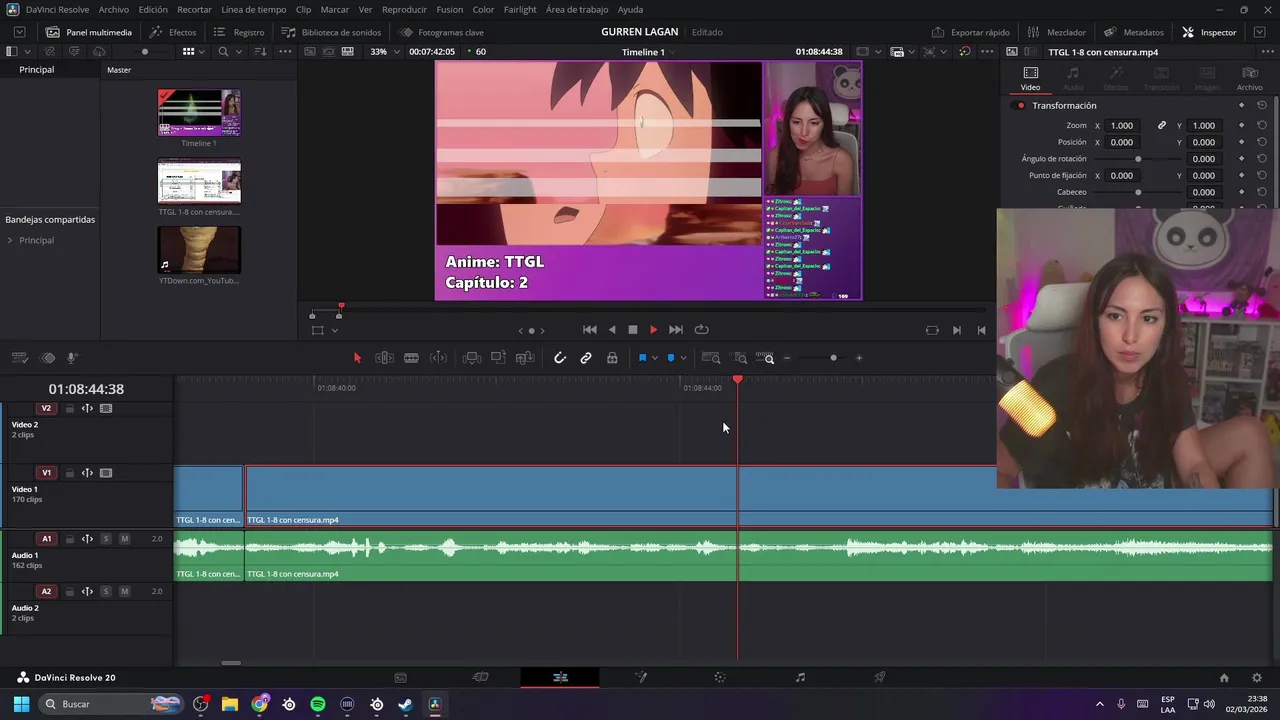Select the Blade edit tool

(411, 358)
